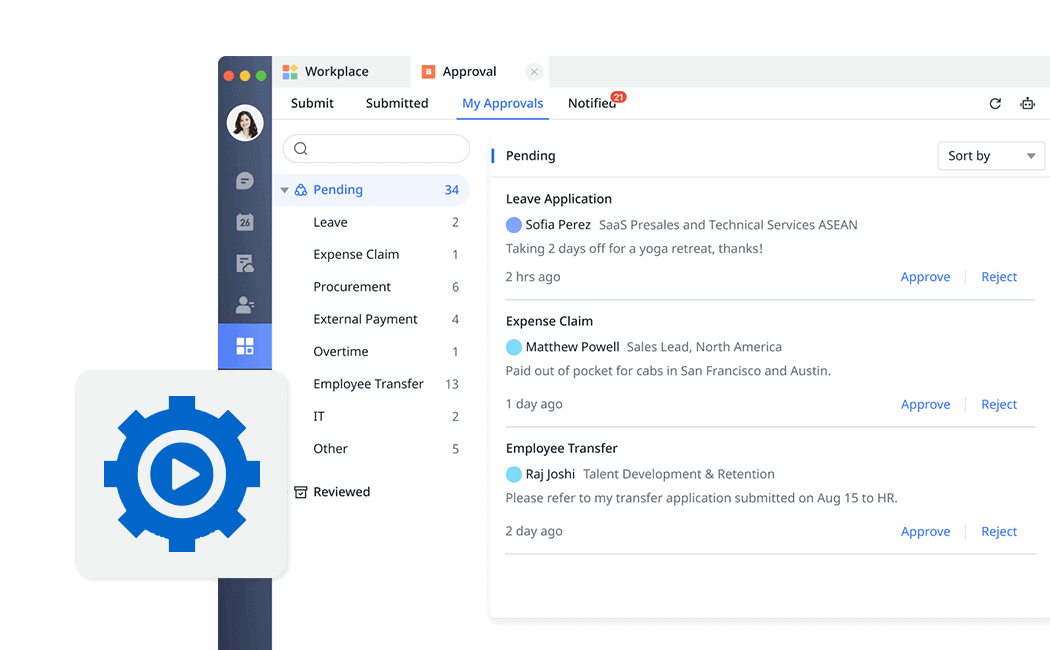Click Sofia Perez's avatar
Screen dimensions: 1050x650
coord(514,225)
